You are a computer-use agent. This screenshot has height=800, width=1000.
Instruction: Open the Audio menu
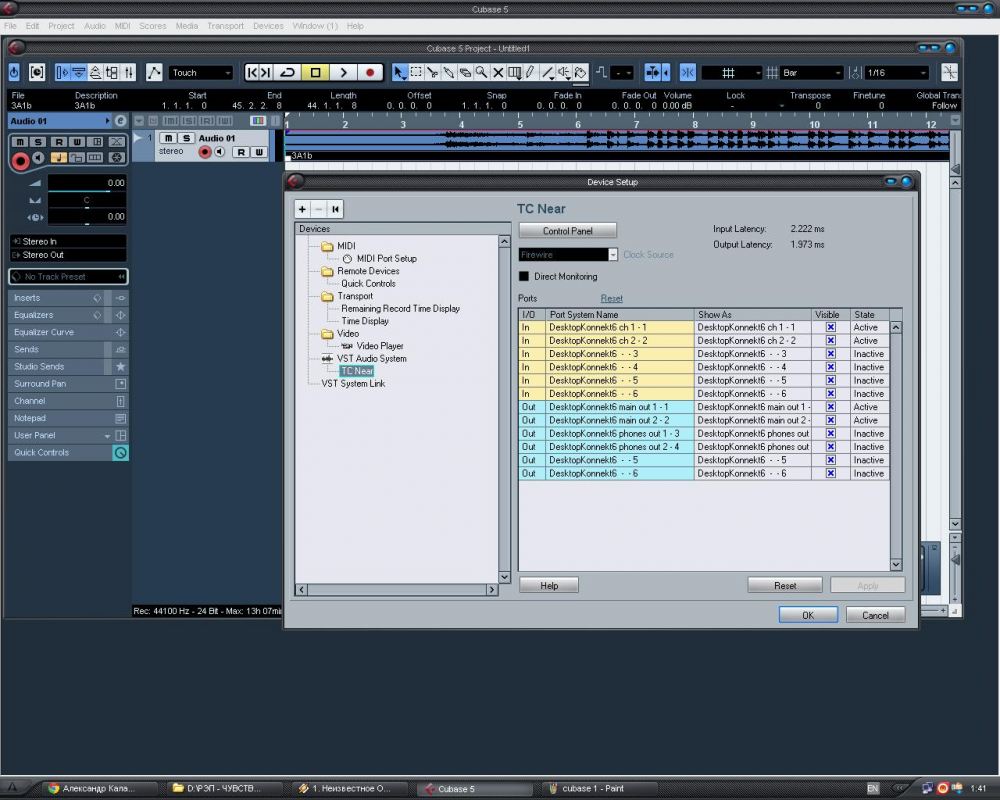(95, 26)
